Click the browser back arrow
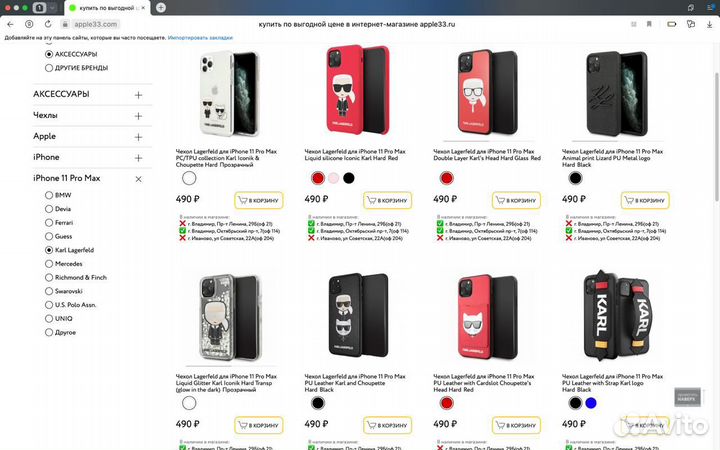720x450 pixels. [10, 24]
